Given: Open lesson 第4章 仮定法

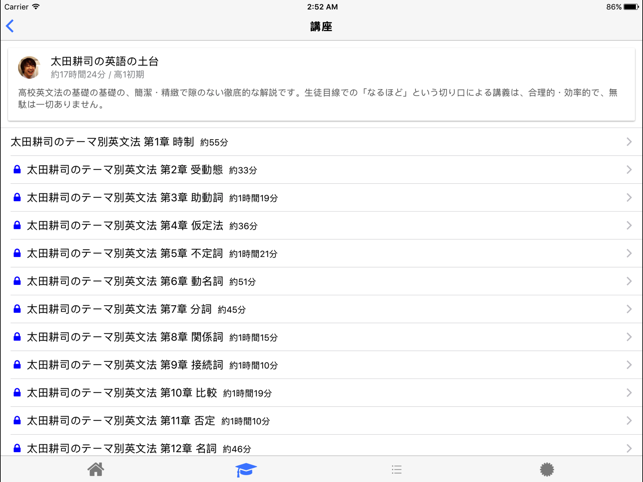Looking at the screenshot, I should coord(322,225).
